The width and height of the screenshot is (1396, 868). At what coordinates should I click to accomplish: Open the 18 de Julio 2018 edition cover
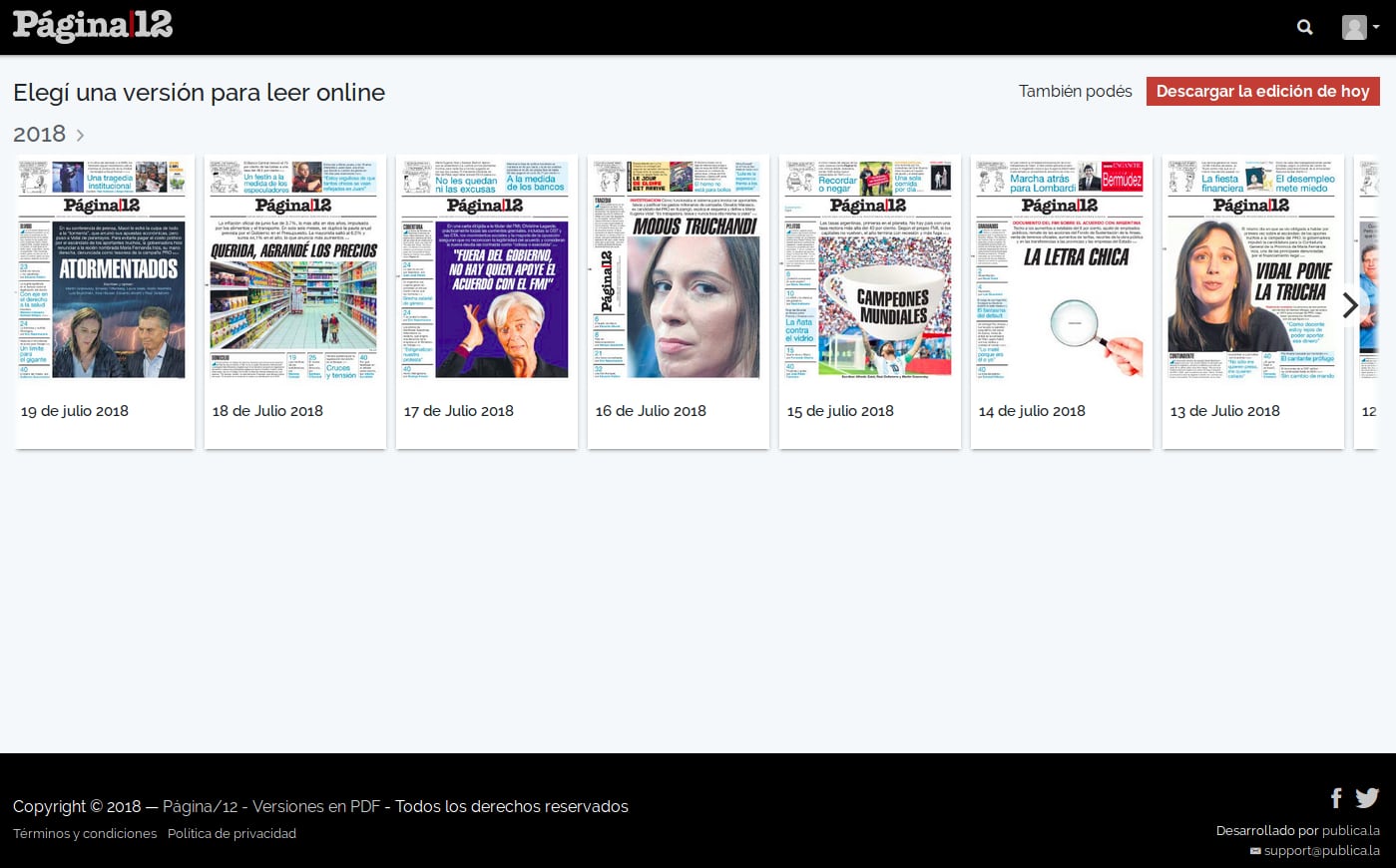(x=294, y=269)
